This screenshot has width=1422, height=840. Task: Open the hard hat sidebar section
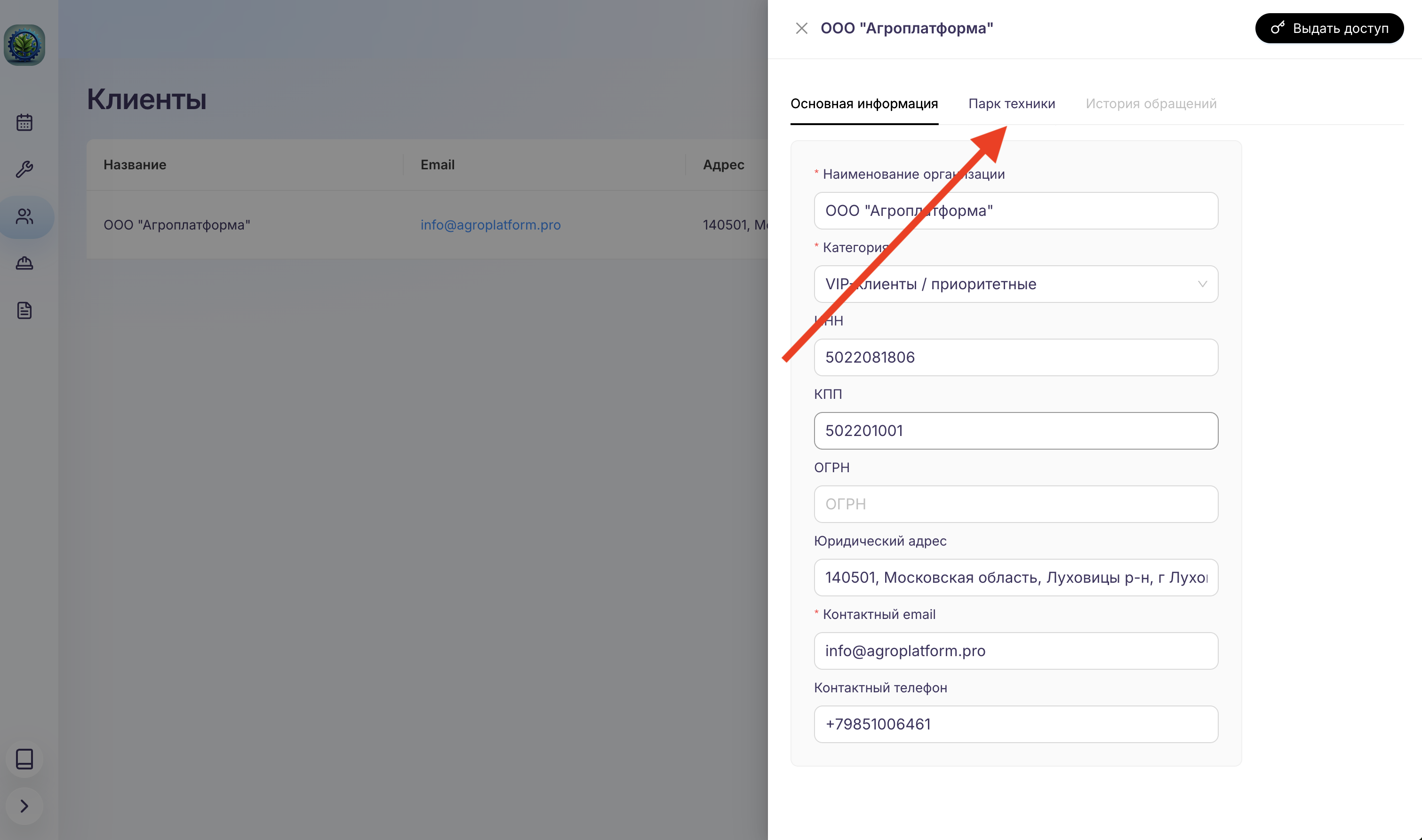coord(24,263)
